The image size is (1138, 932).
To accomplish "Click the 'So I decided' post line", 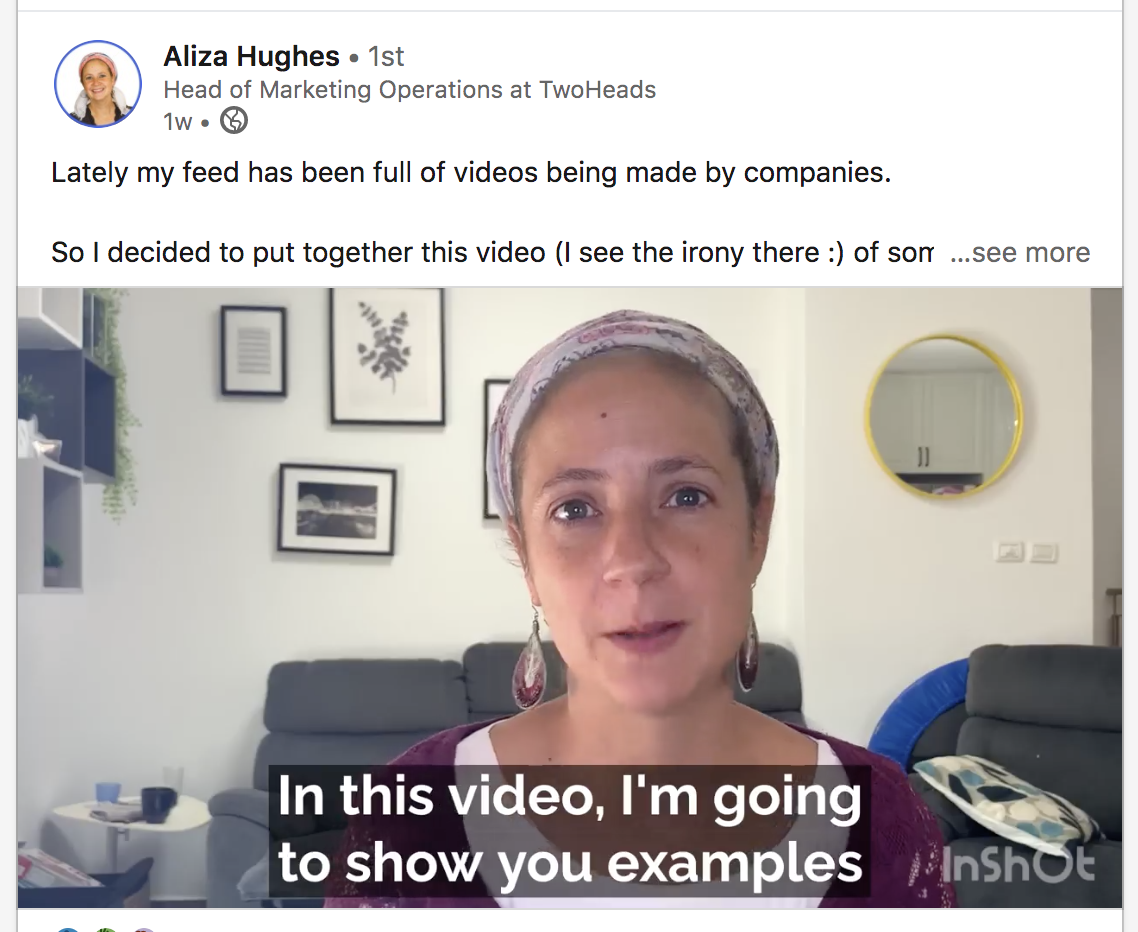I will pos(492,252).
